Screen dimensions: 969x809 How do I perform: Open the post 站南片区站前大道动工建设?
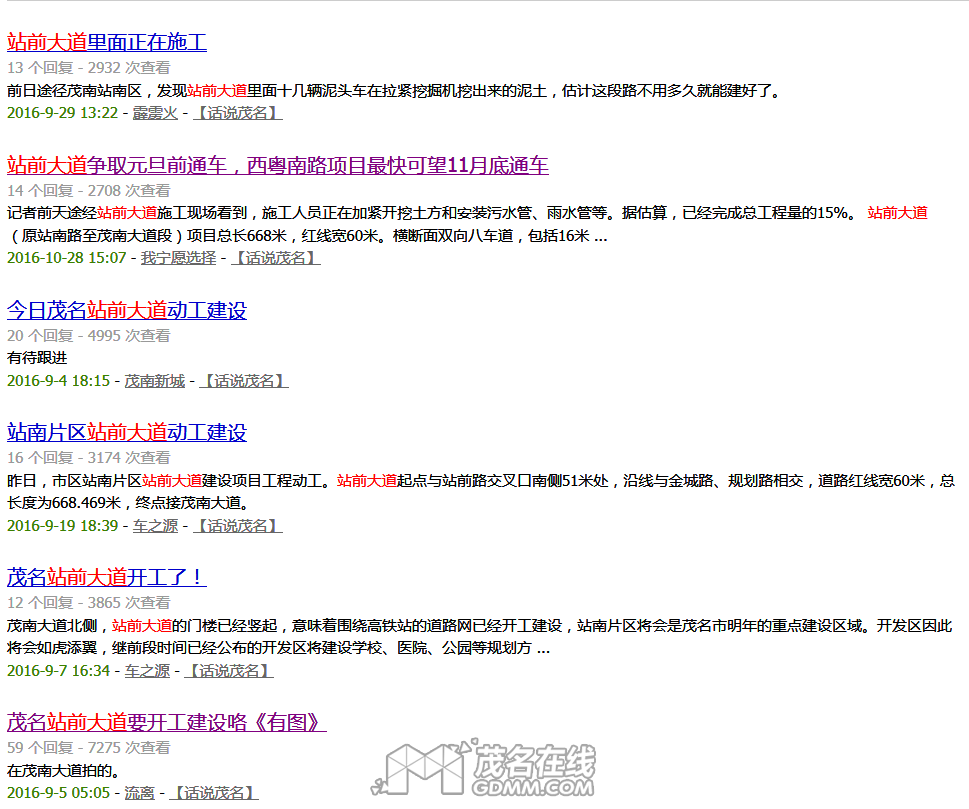click(x=126, y=432)
